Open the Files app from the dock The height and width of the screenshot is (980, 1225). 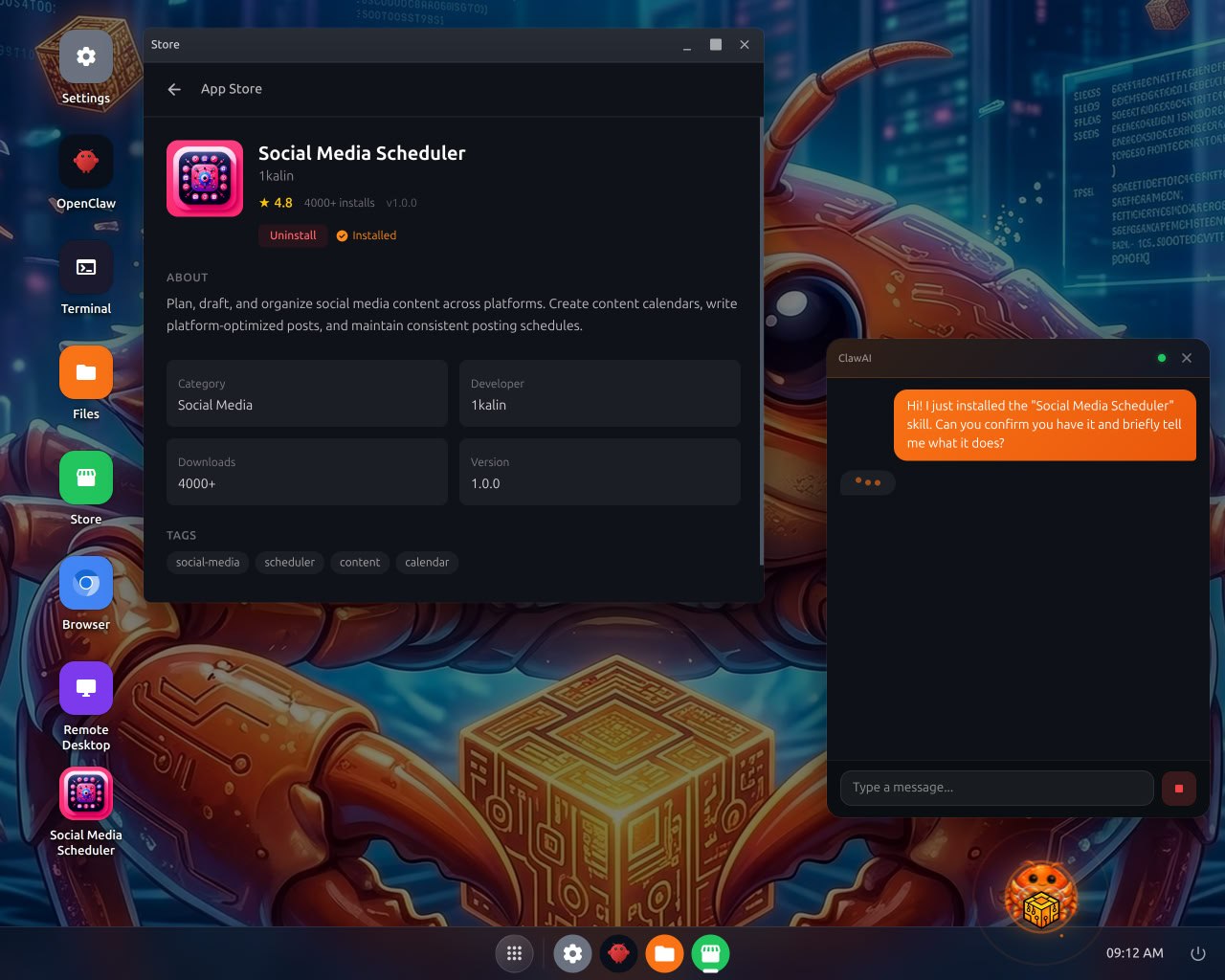[x=85, y=372]
